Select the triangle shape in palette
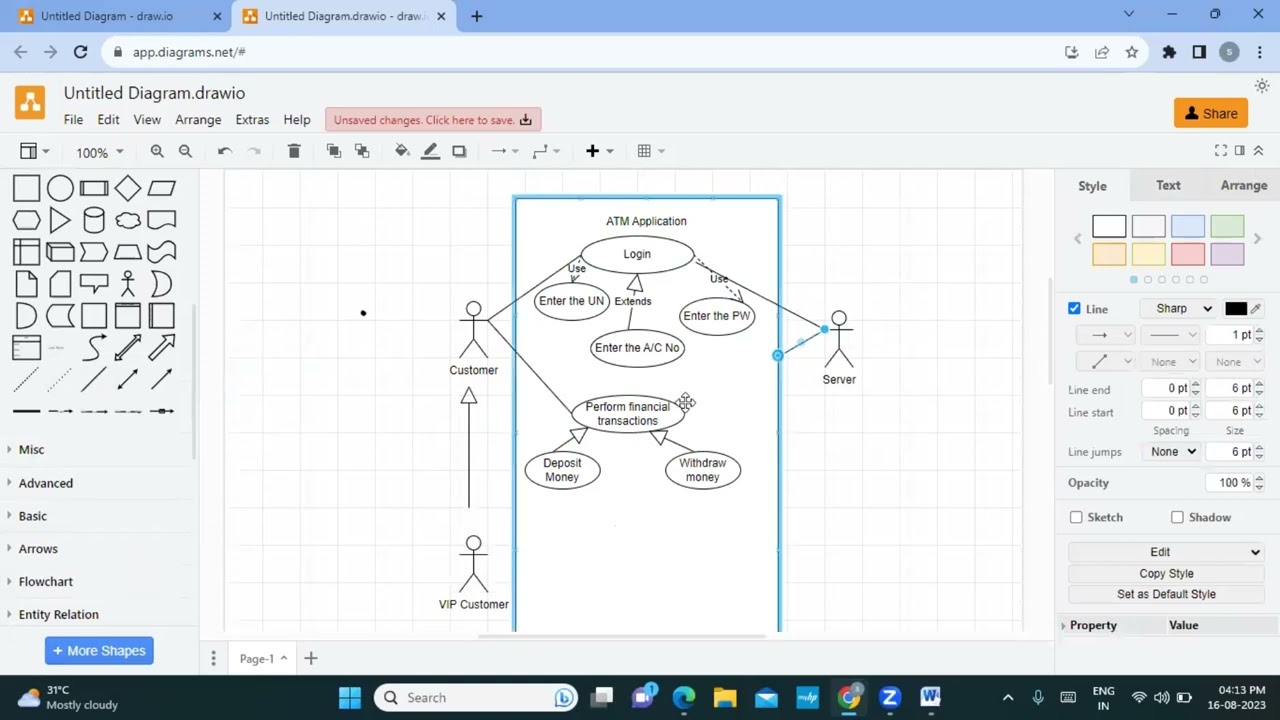 pyautogui.click(x=60, y=220)
